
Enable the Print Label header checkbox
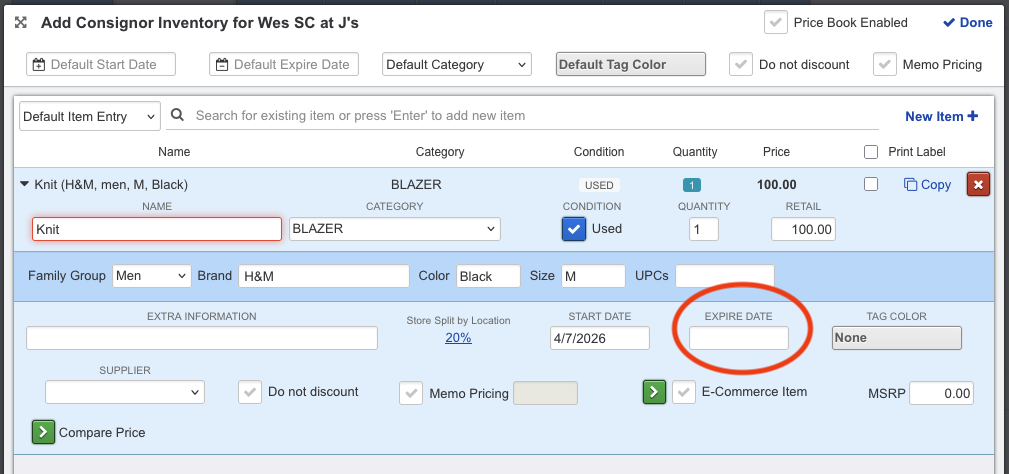pos(871,152)
